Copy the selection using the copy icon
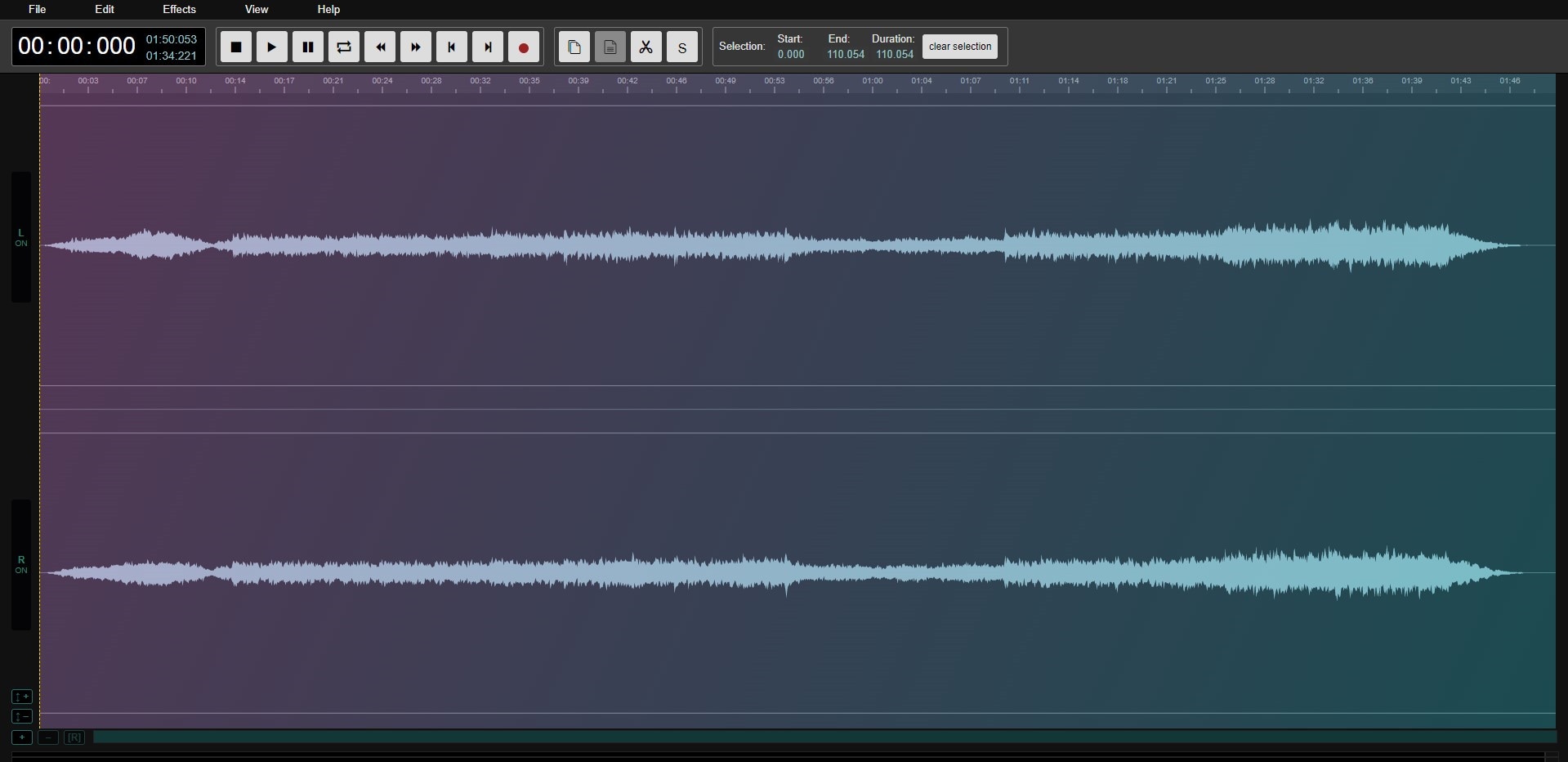1568x762 pixels. pos(574,47)
